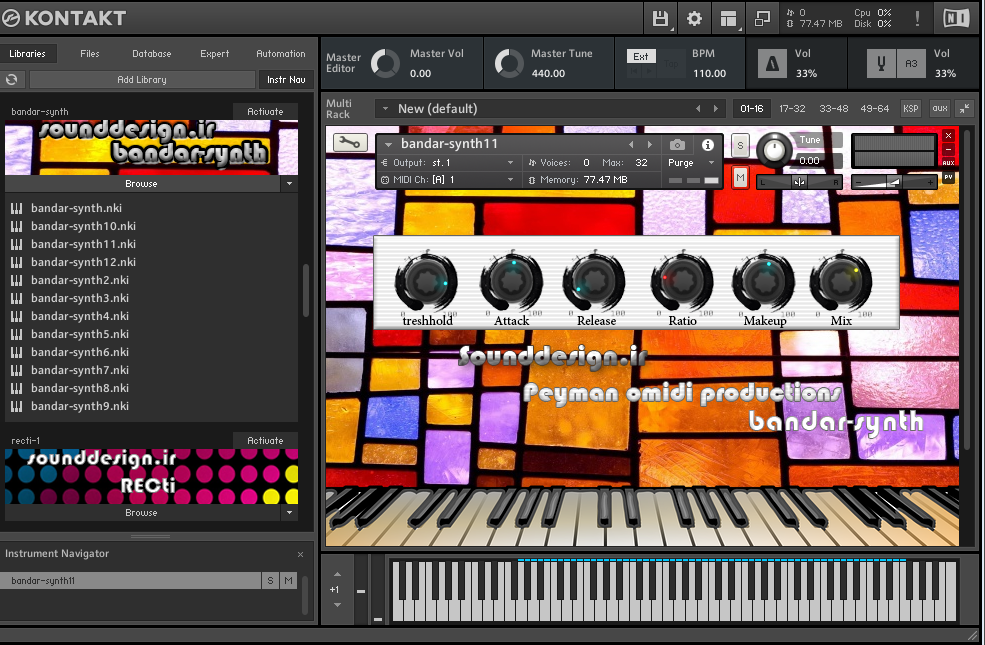Toggle the tuning fork reference tone
The image size is (985, 645).
click(x=881, y=63)
